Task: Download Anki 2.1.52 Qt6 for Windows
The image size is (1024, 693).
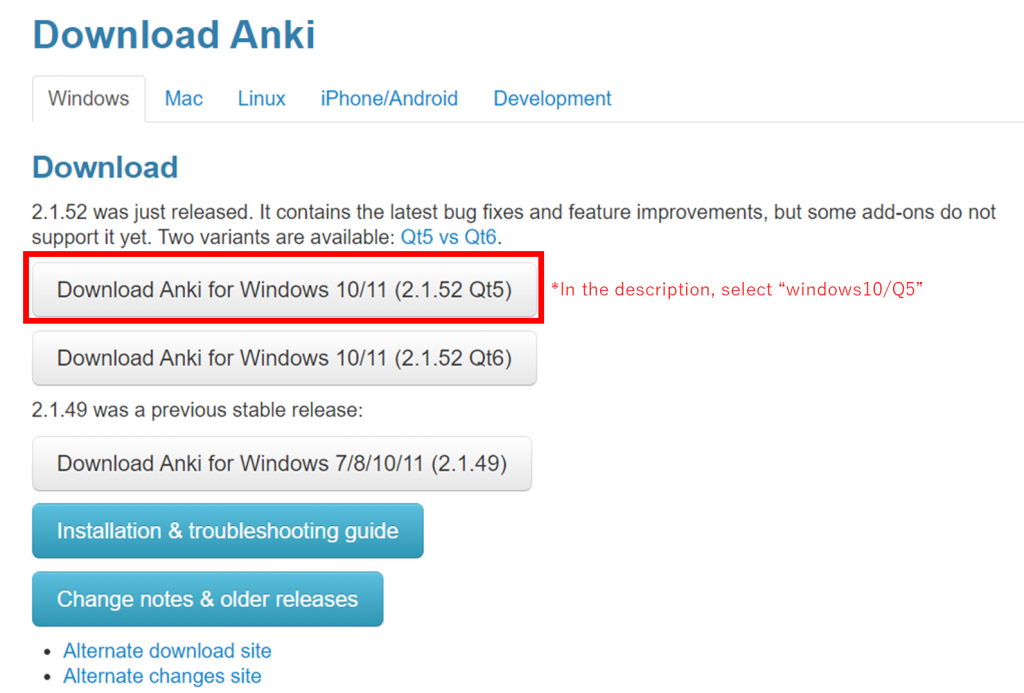Action: [x=284, y=358]
